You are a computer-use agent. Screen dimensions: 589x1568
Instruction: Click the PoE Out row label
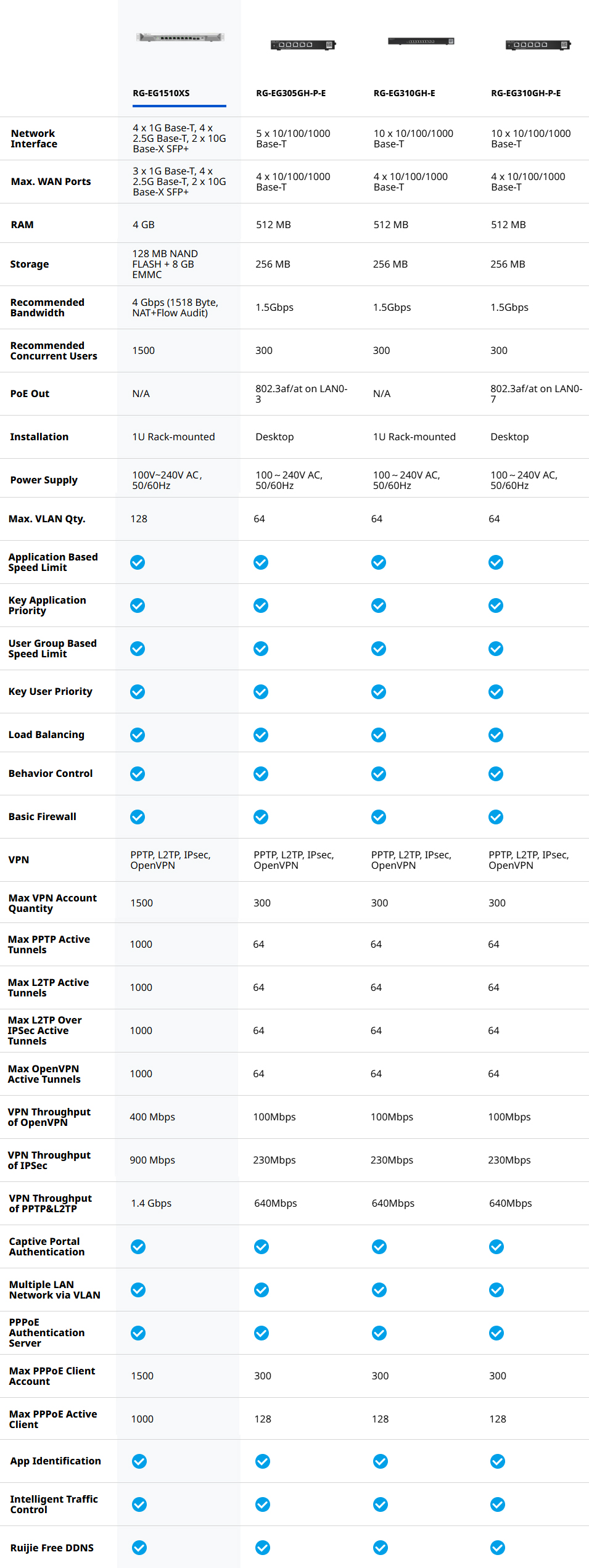tap(30, 394)
